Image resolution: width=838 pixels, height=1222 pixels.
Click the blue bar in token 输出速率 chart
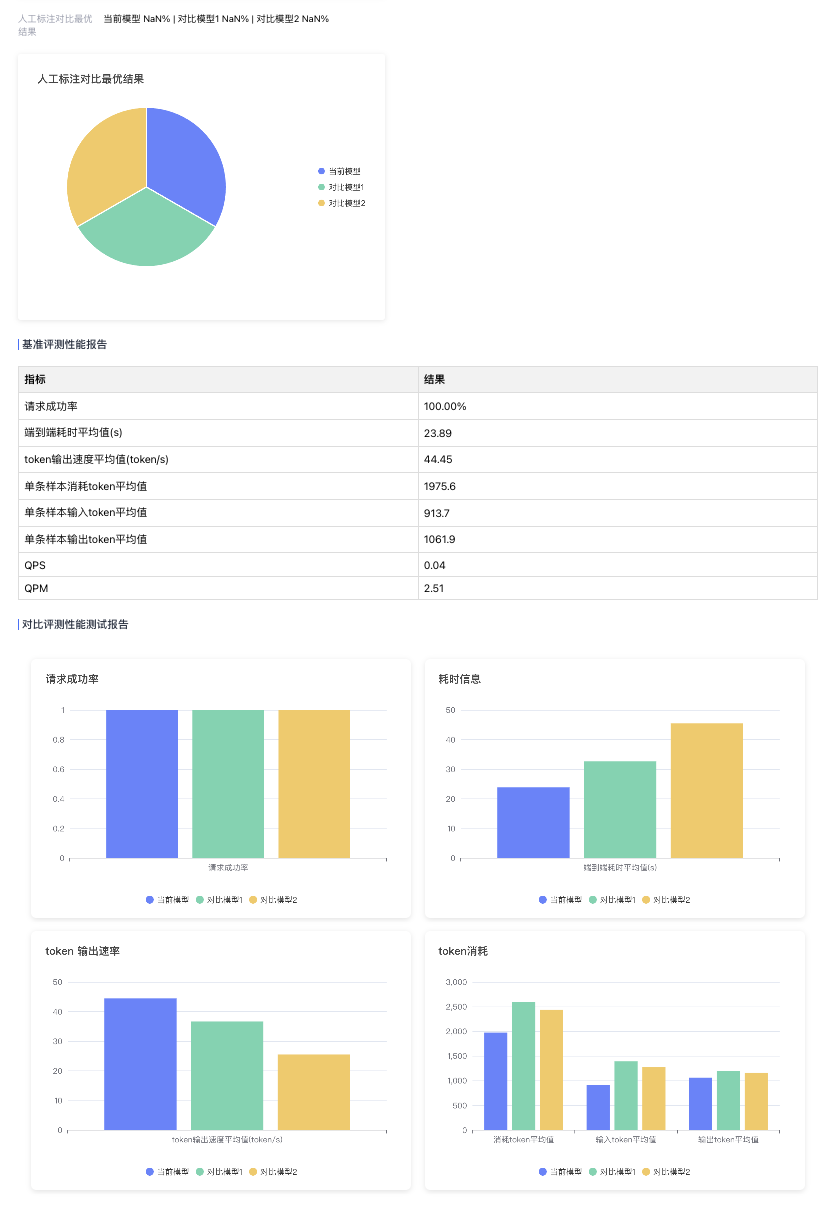coord(140,1064)
